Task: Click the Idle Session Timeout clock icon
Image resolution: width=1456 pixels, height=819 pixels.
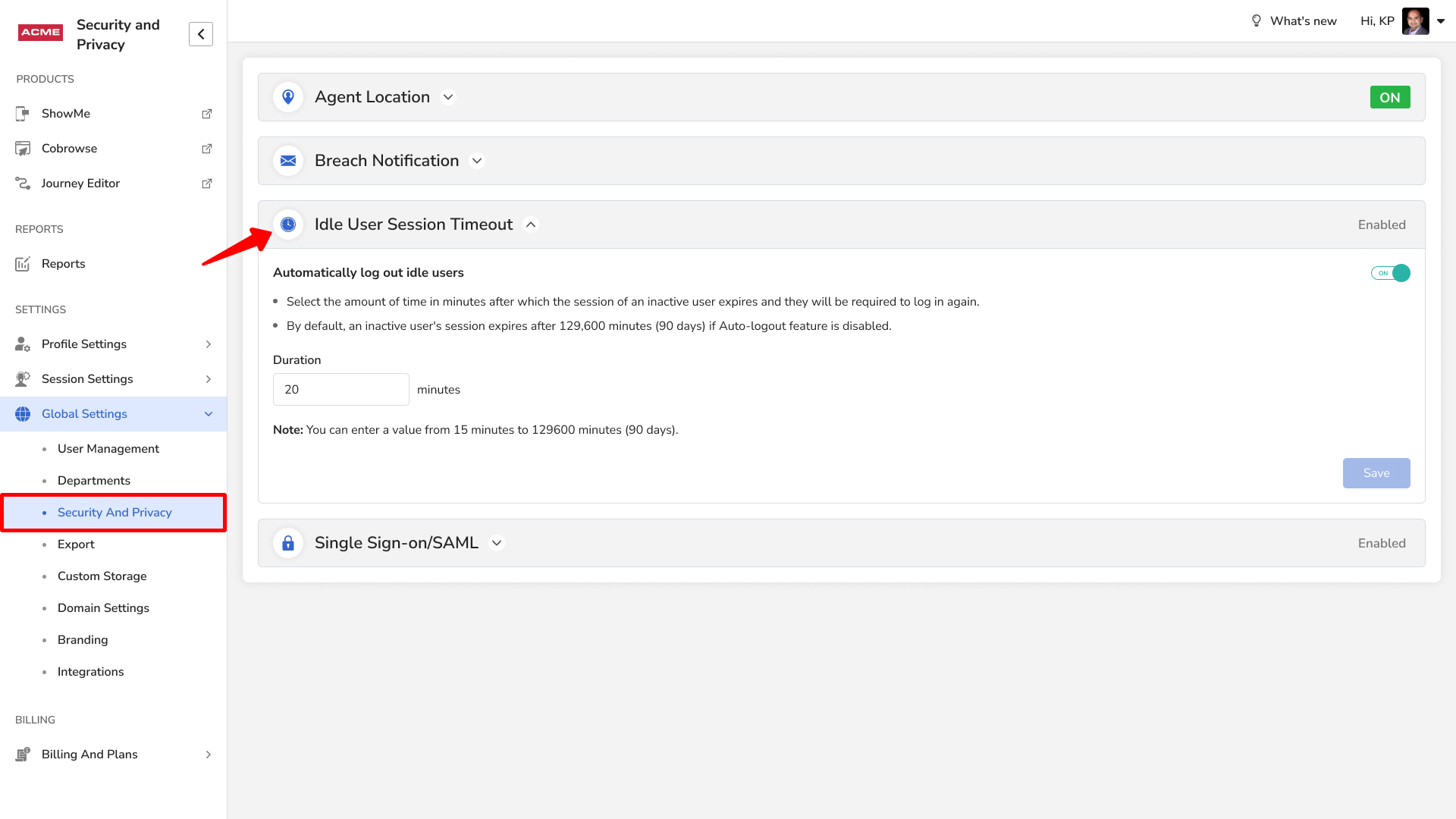Action: (288, 224)
